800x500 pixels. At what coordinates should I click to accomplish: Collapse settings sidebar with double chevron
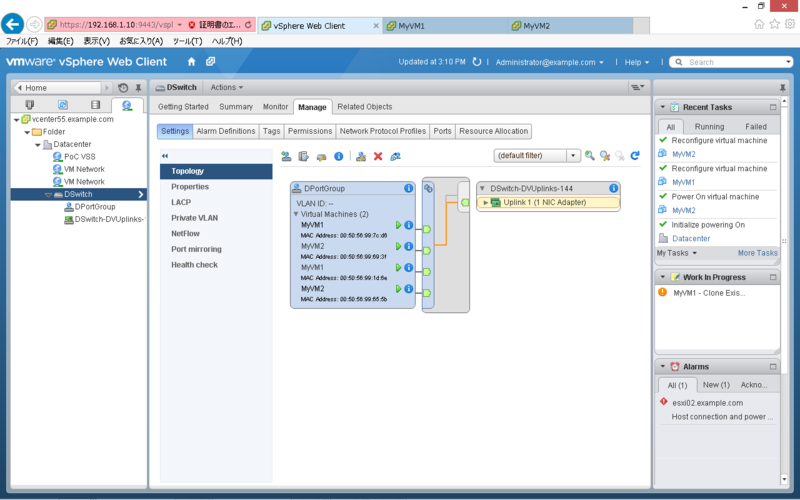coord(165,156)
